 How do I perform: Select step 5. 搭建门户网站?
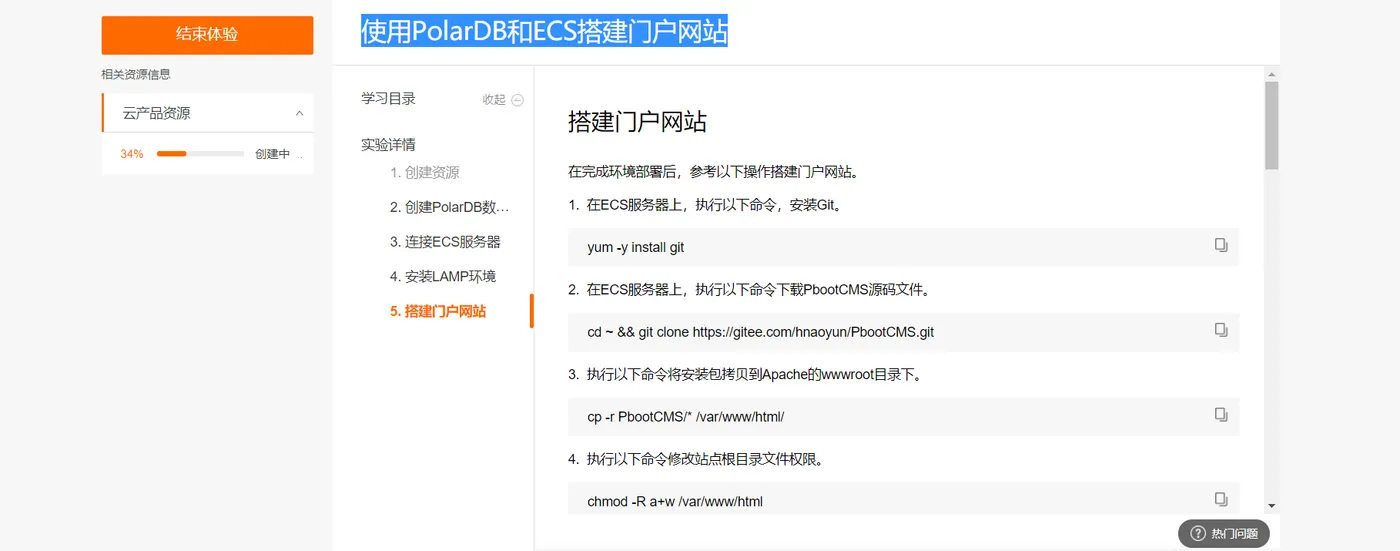[438, 311]
